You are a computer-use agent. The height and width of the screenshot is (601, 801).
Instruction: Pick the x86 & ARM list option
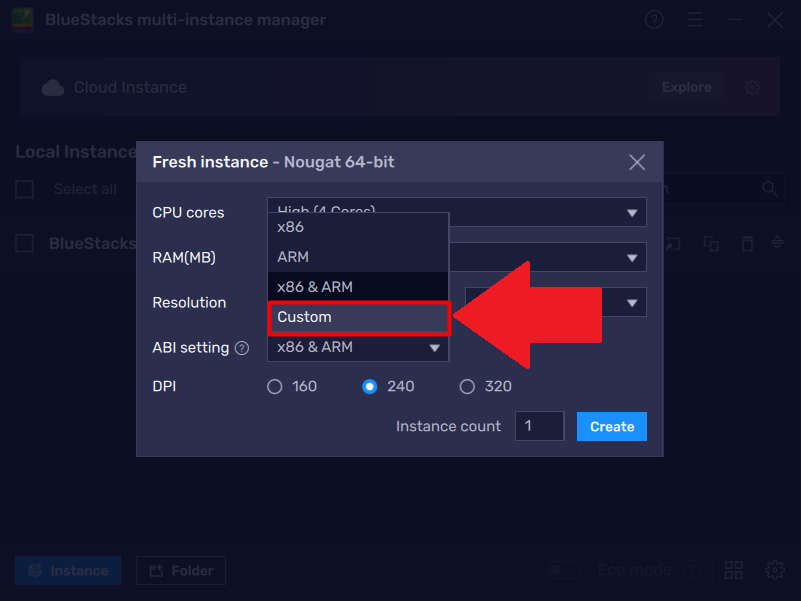coord(358,287)
